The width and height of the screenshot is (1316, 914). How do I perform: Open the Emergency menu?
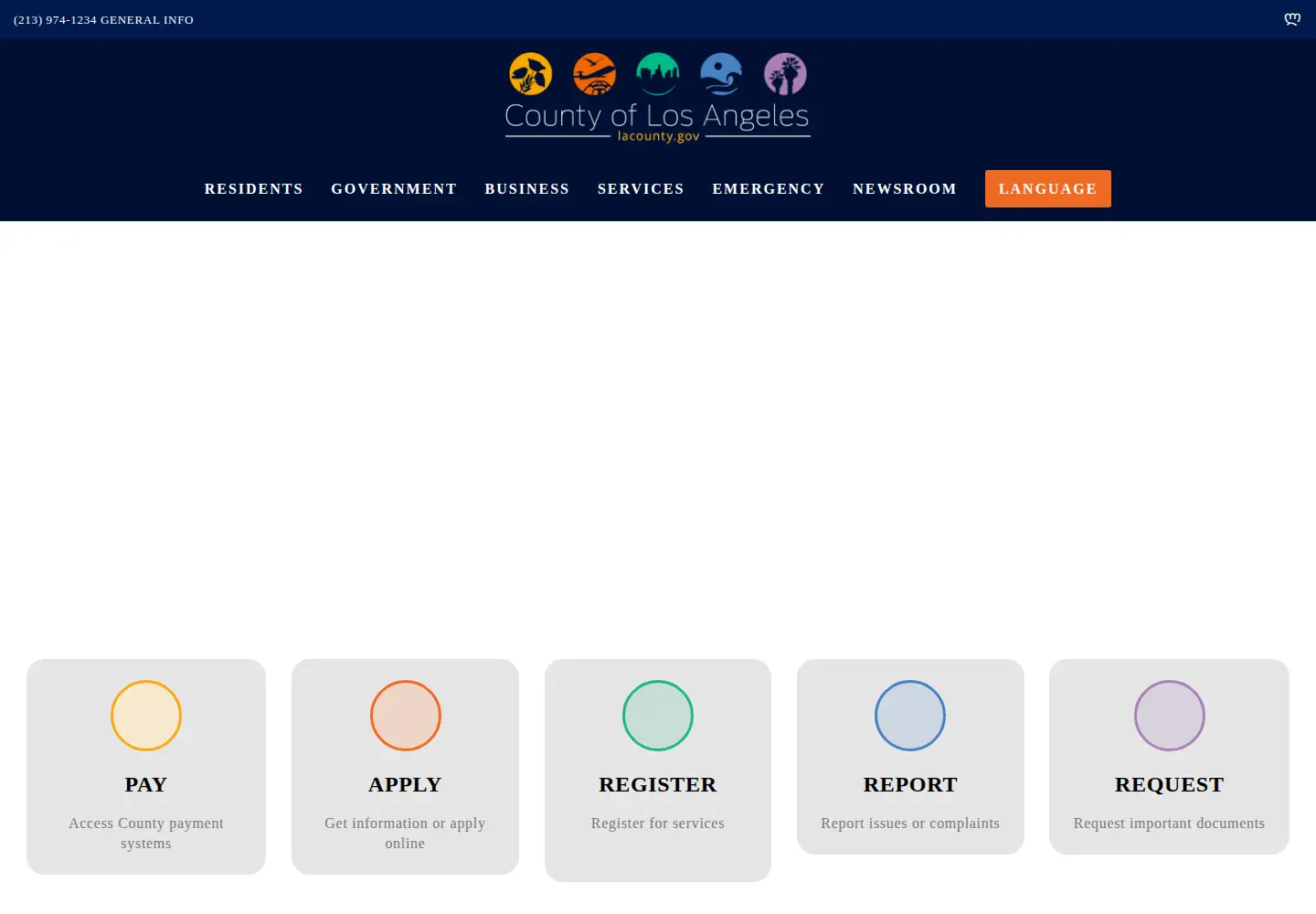click(x=769, y=189)
